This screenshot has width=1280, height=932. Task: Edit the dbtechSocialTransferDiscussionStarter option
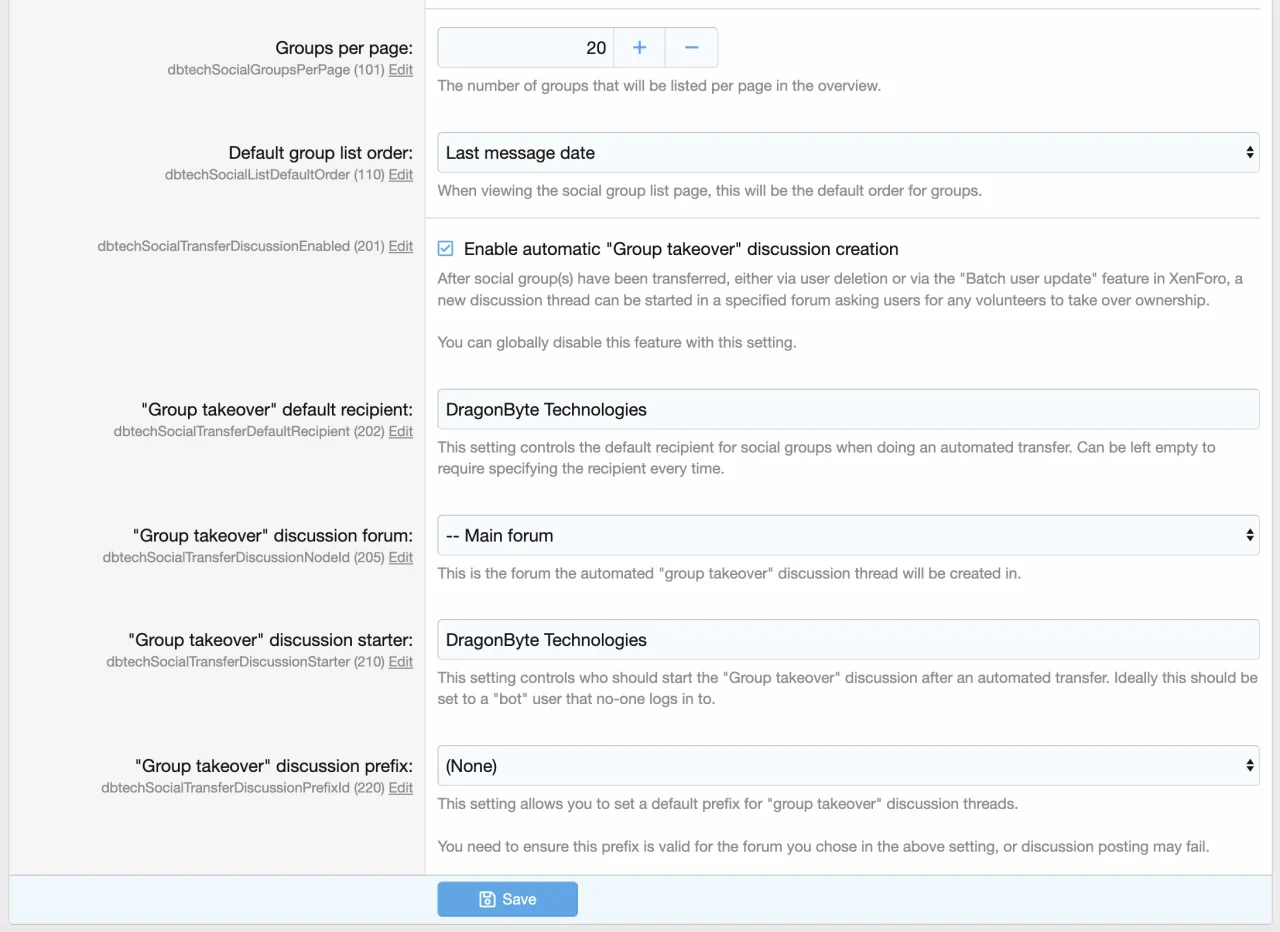tap(400, 662)
